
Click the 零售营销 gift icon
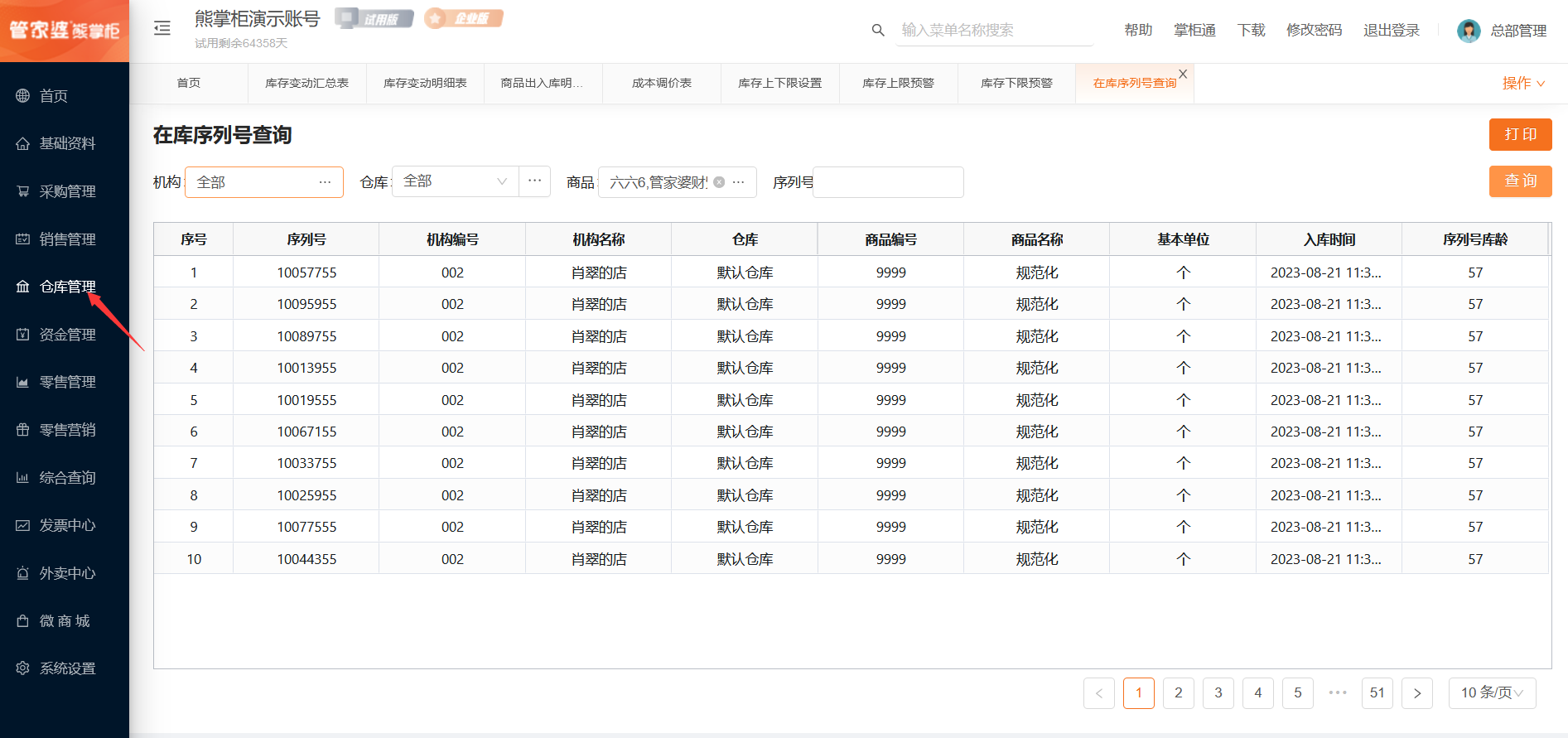pos(23,430)
